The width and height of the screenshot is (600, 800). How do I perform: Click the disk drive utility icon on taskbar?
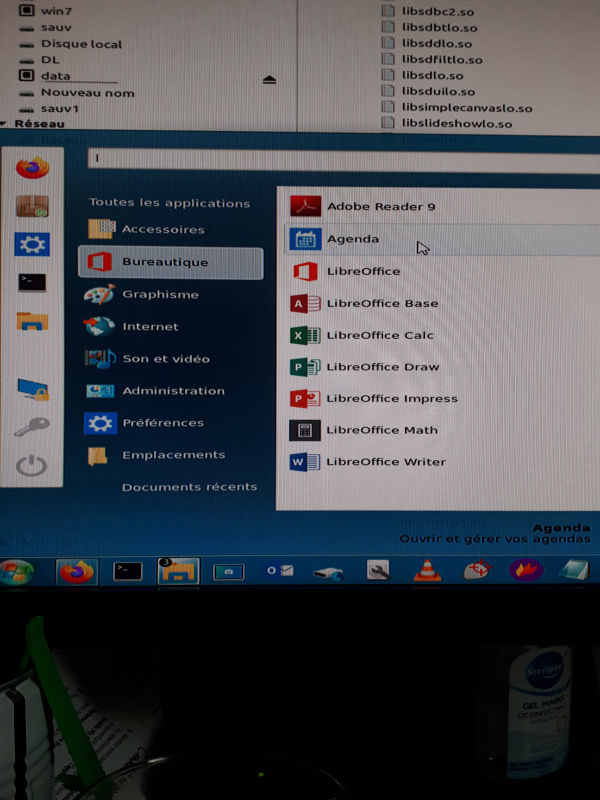329,573
